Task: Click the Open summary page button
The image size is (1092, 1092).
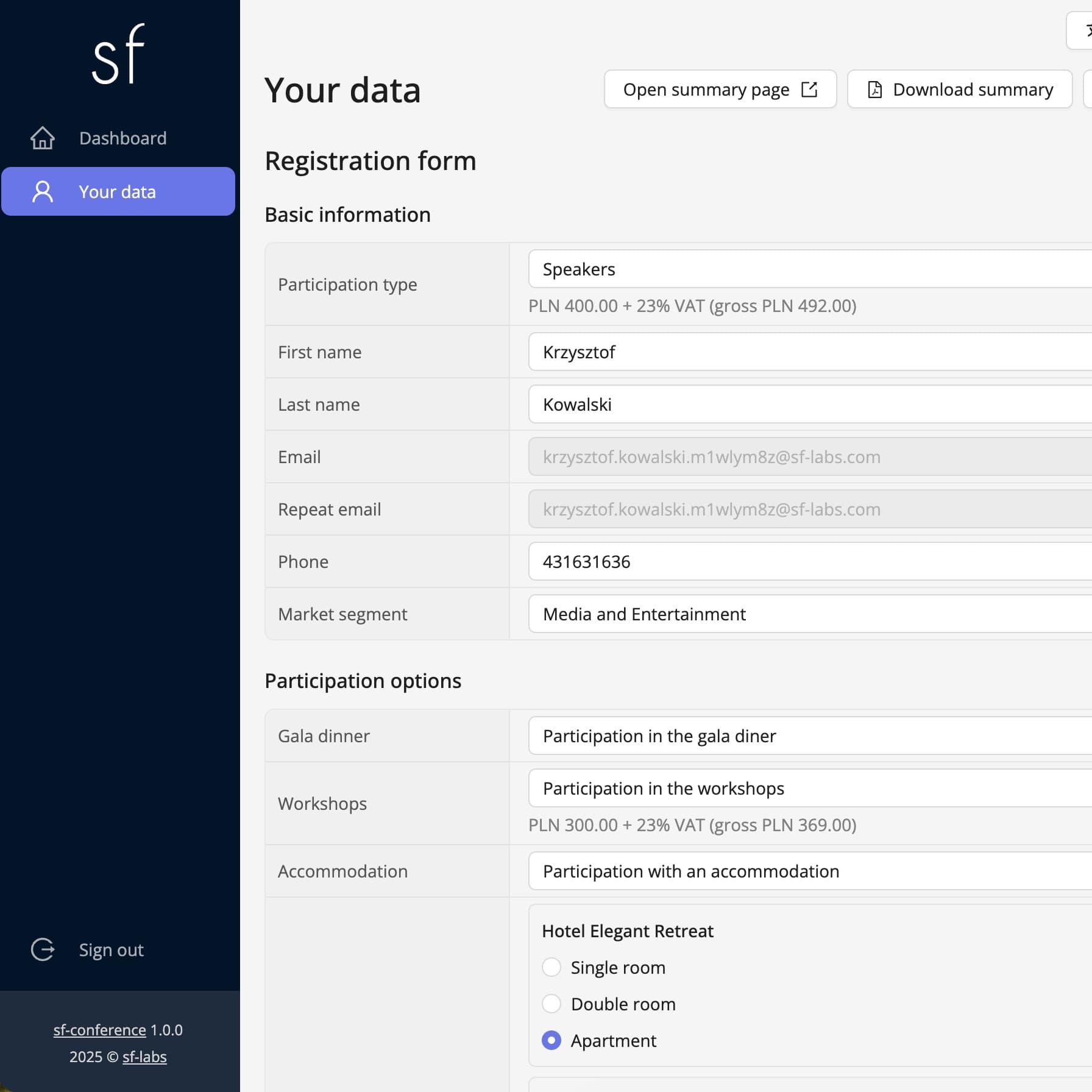Action: (x=720, y=89)
